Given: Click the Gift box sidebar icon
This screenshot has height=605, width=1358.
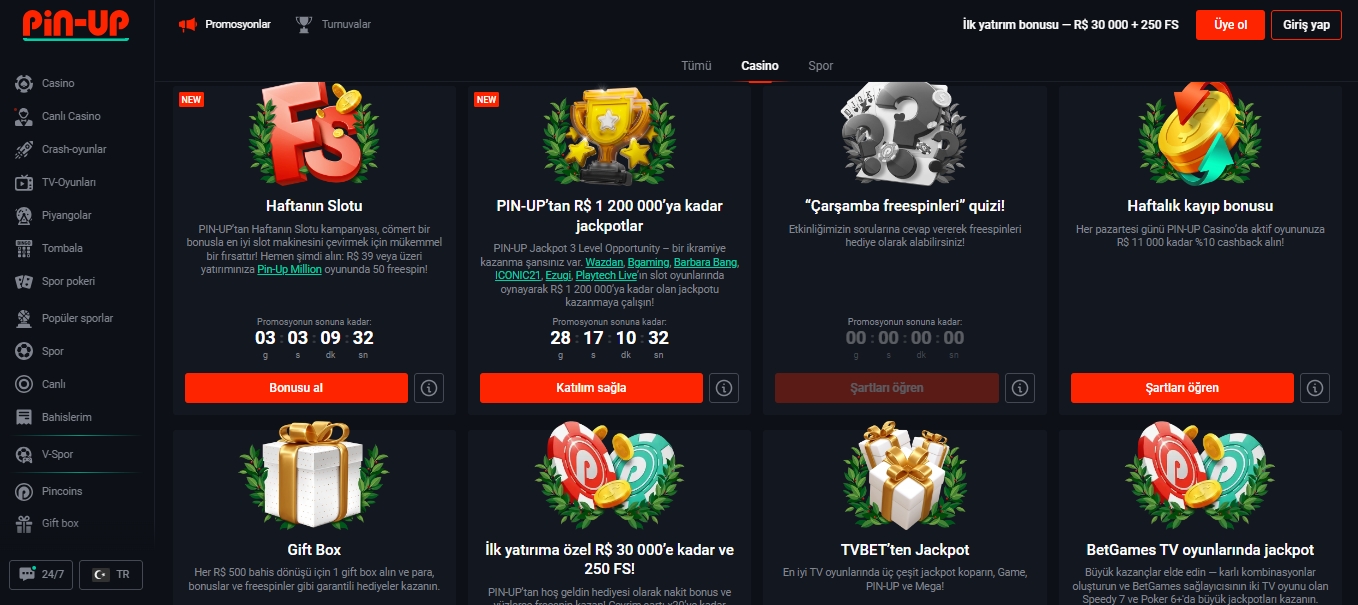Looking at the screenshot, I should (x=24, y=523).
